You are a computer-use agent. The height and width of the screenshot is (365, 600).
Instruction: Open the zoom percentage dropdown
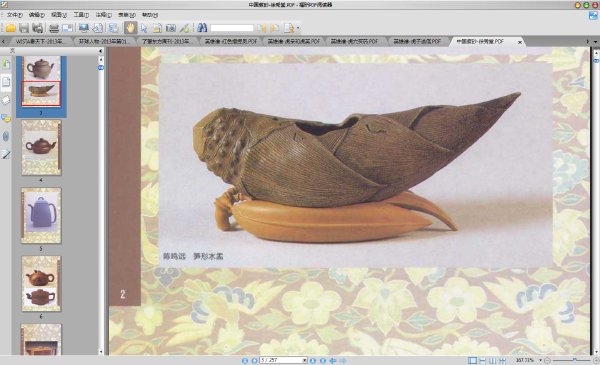point(540,360)
